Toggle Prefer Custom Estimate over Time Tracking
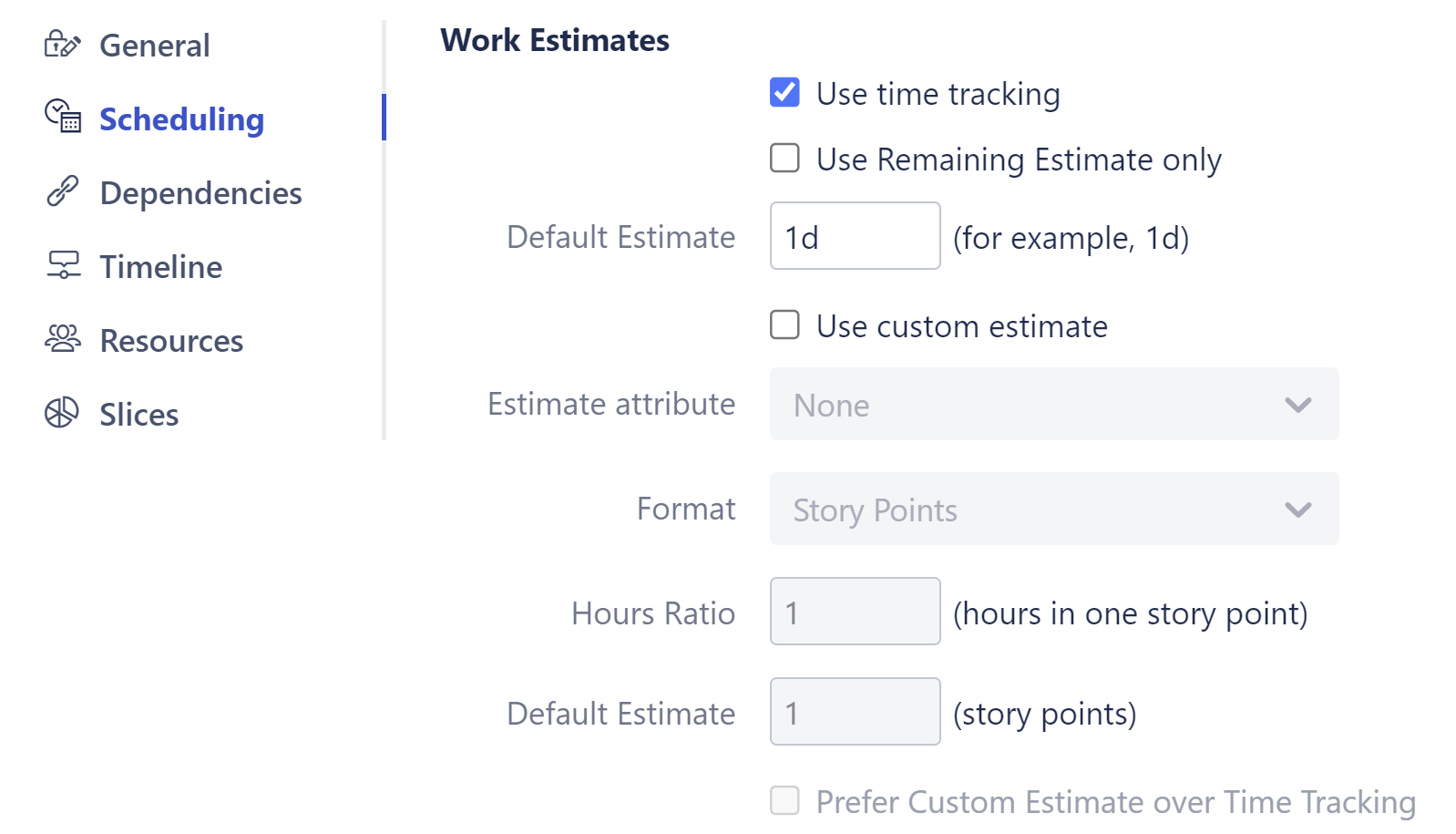The image size is (1456, 834). 784,800
